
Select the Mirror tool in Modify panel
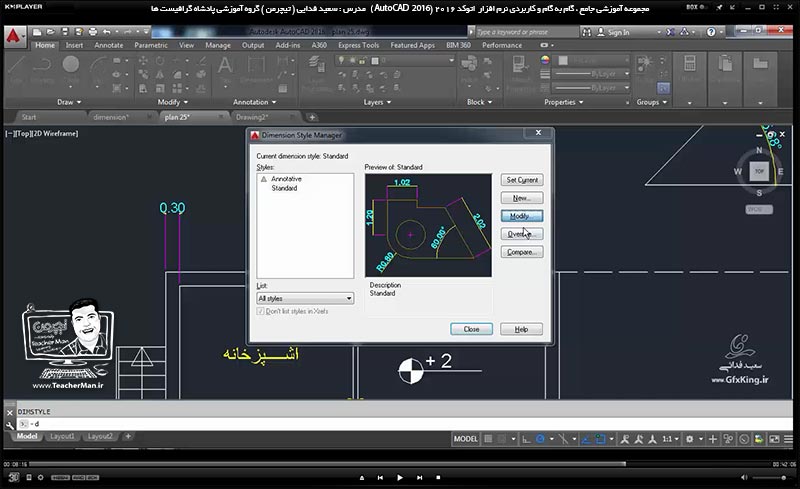point(160,75)
